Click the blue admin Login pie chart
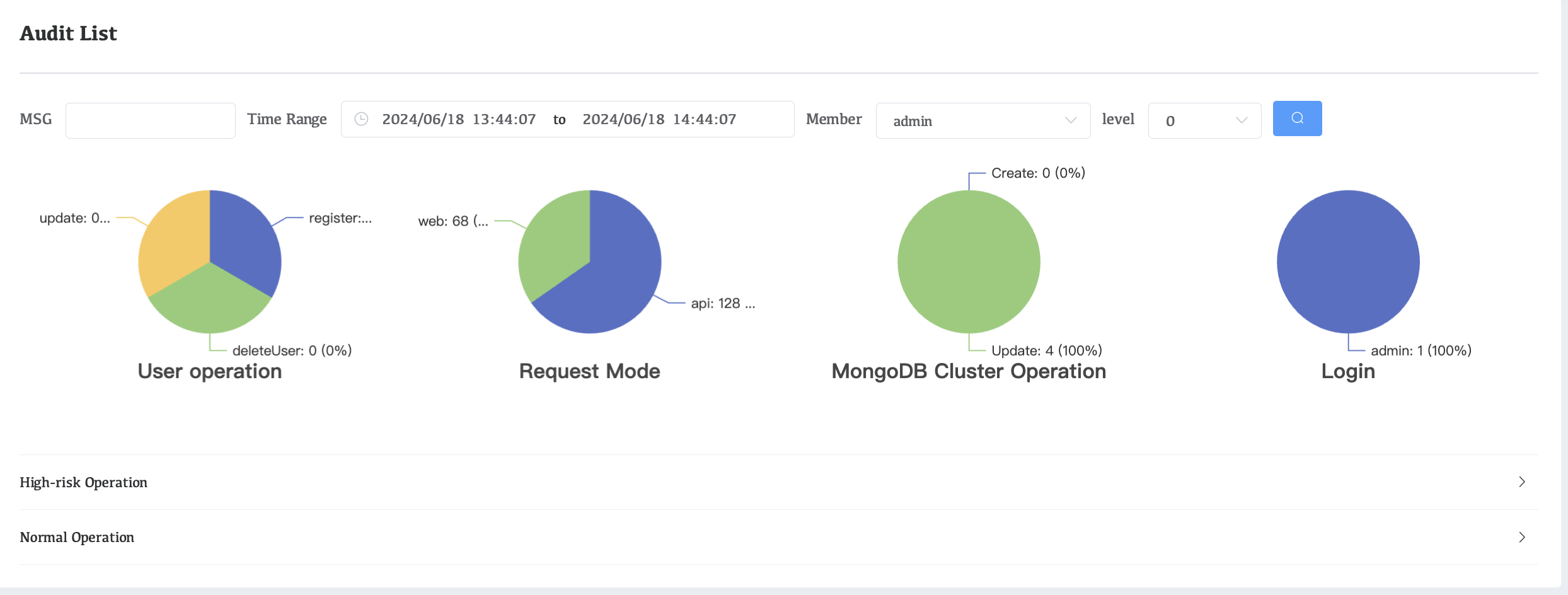Viewport: 1568px width, 595px height. (1348, 262)
